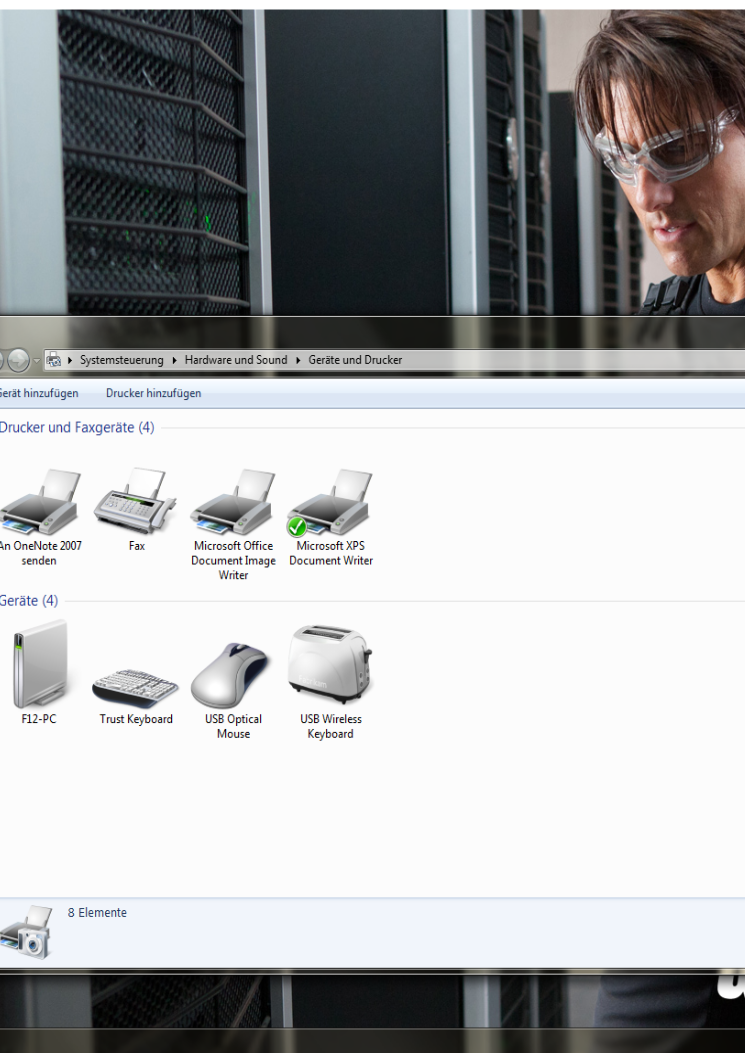The image size is (745, 1053).
Task: Collapse the Drucker und Faxgeräte group
Action: click(x=76, y=427)
